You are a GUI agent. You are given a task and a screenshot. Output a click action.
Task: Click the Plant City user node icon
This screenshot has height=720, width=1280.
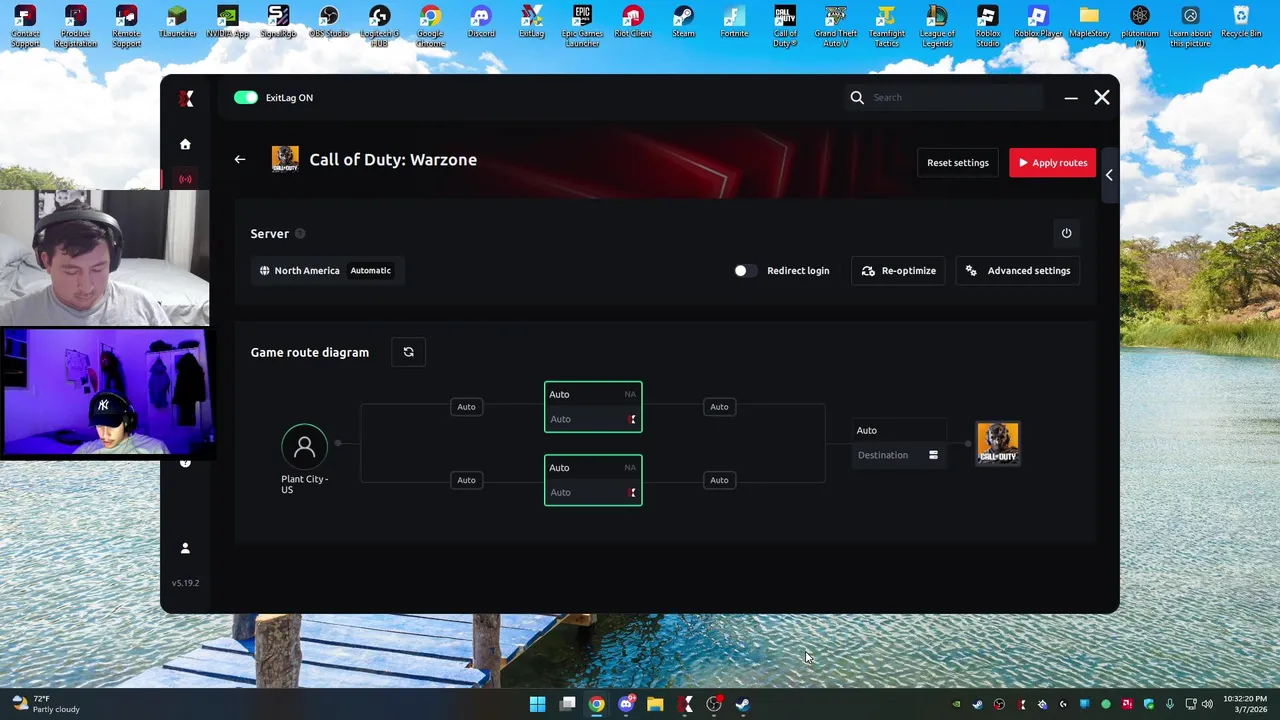[x=305, y=447]
